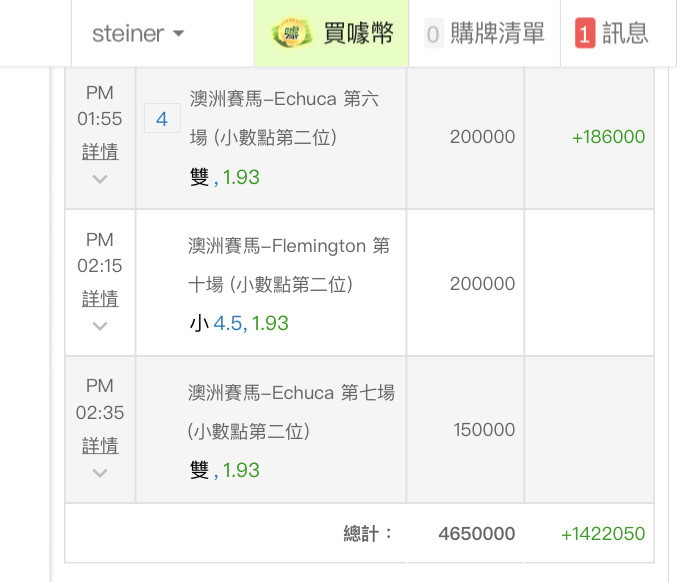
Task: Click the 買噱幣 coin icon
Action: point(292,33)
